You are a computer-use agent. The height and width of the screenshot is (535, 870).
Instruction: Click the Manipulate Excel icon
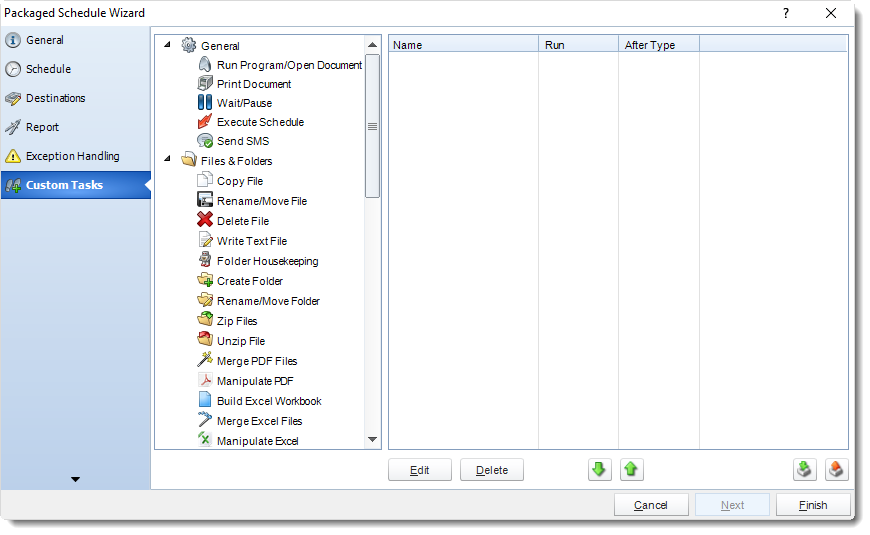pyautogui.click(x=205, y=439)
